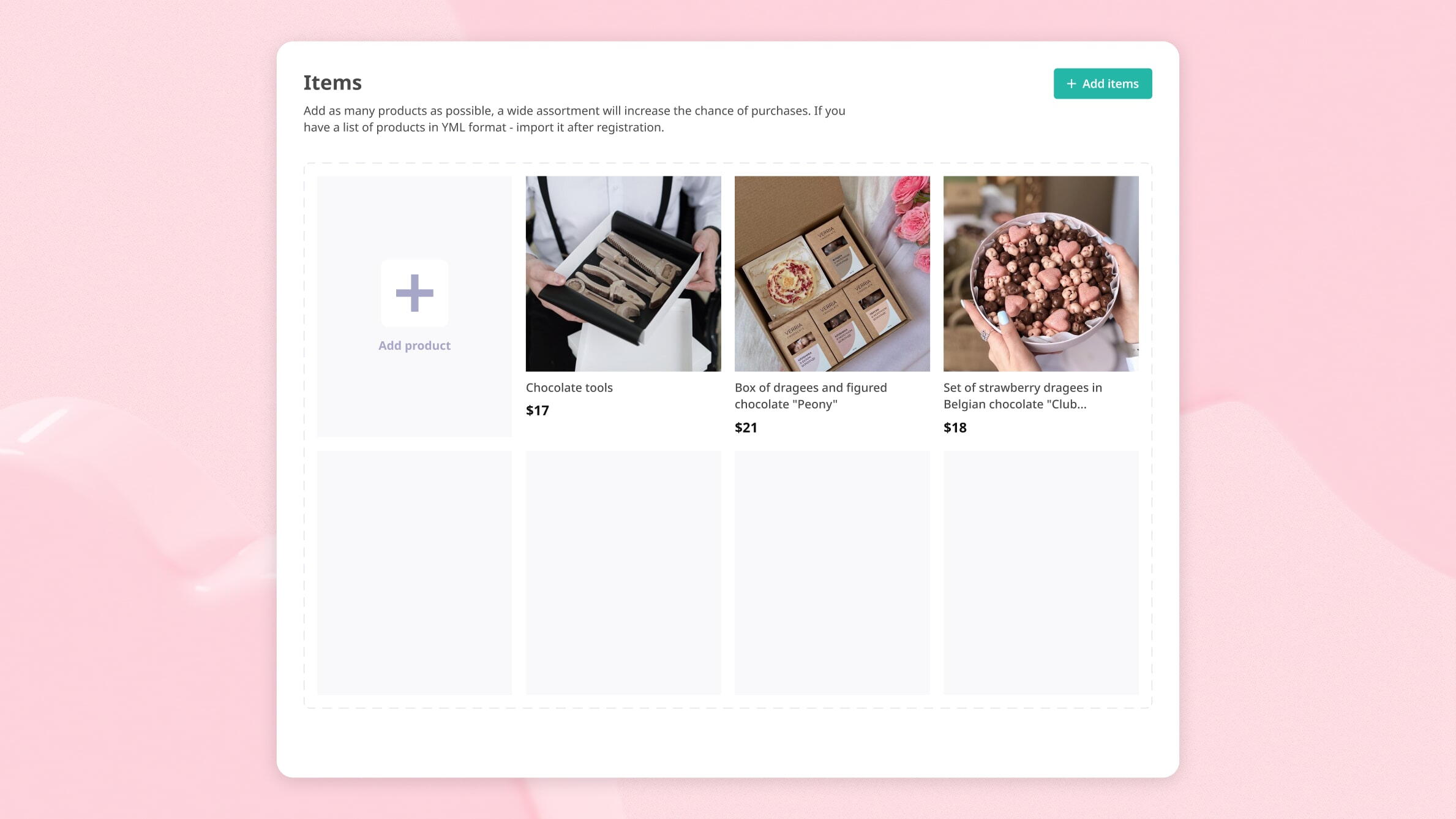The height and width of the screenshot is (819, 1456).
Task: Click the Box of dragees $21 price label
Action: [x=746, y=427]
